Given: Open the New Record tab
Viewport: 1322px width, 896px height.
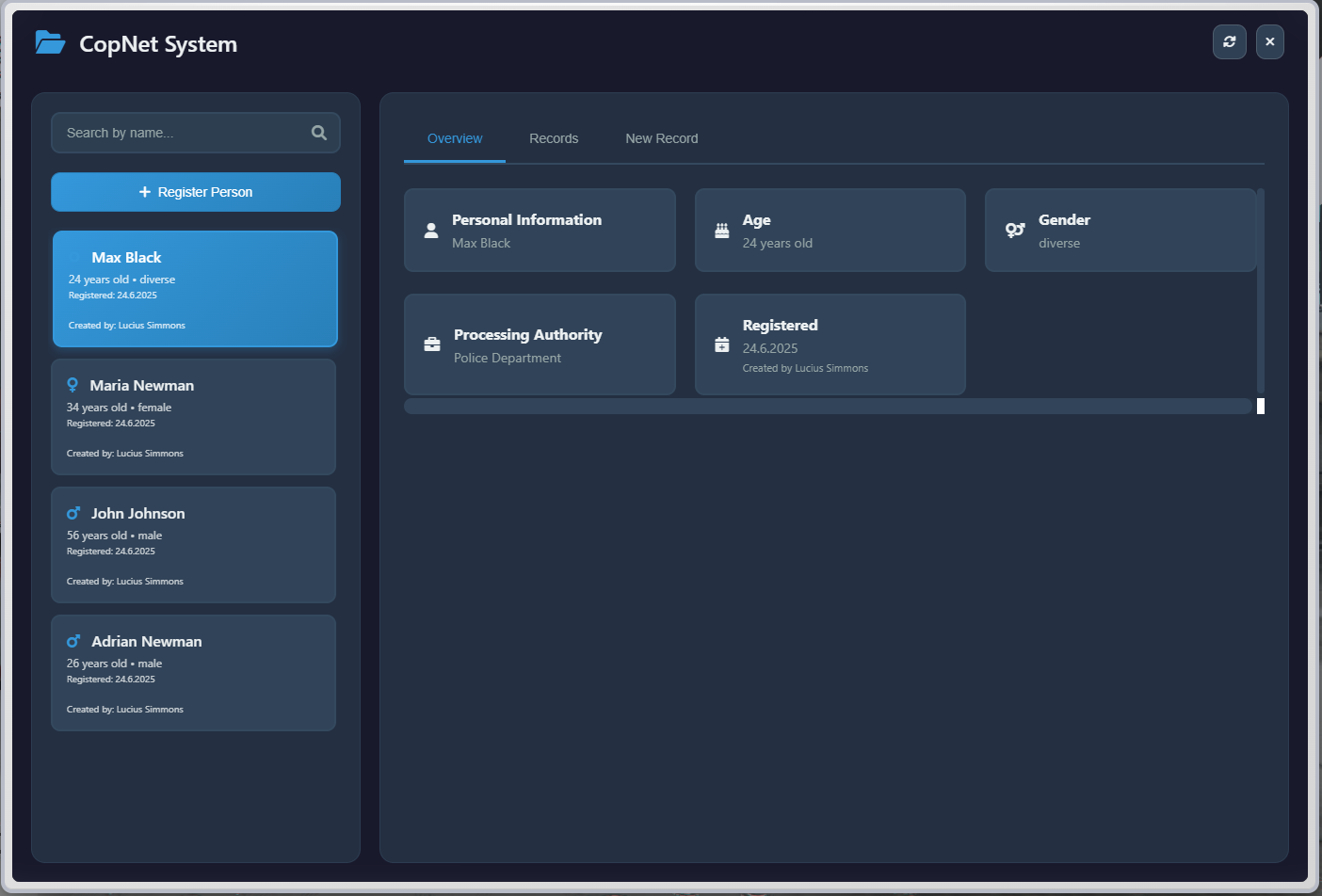Looking at the screenshot, I should click(x=662, y=138).
